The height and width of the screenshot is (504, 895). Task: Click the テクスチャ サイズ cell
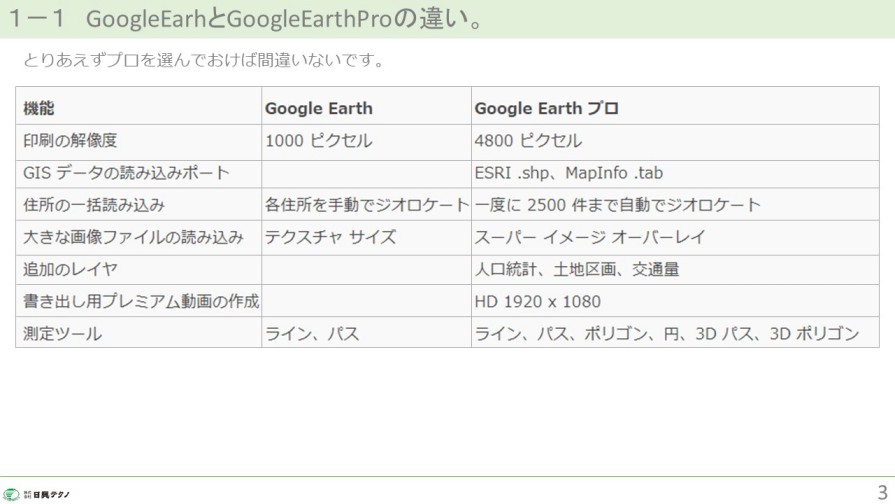(x=330, y=237)
